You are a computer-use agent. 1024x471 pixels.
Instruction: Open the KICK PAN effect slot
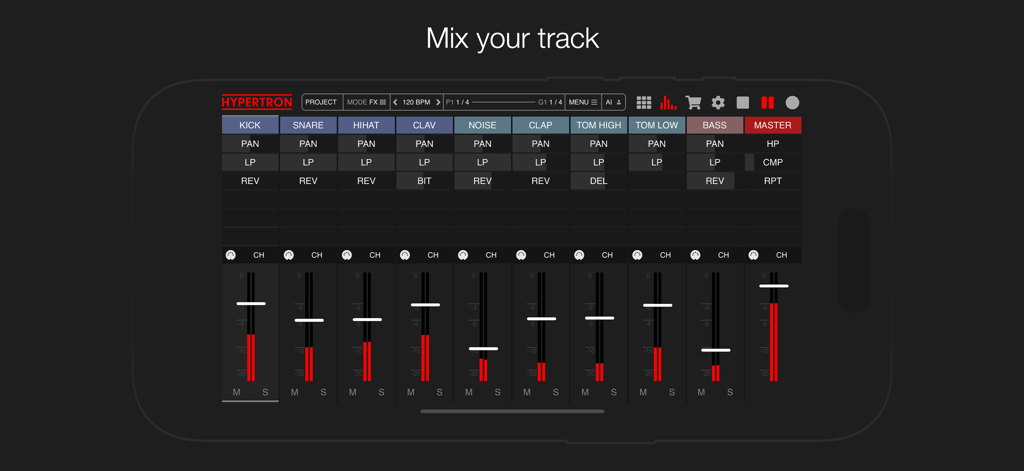click(x=250, y=144)
